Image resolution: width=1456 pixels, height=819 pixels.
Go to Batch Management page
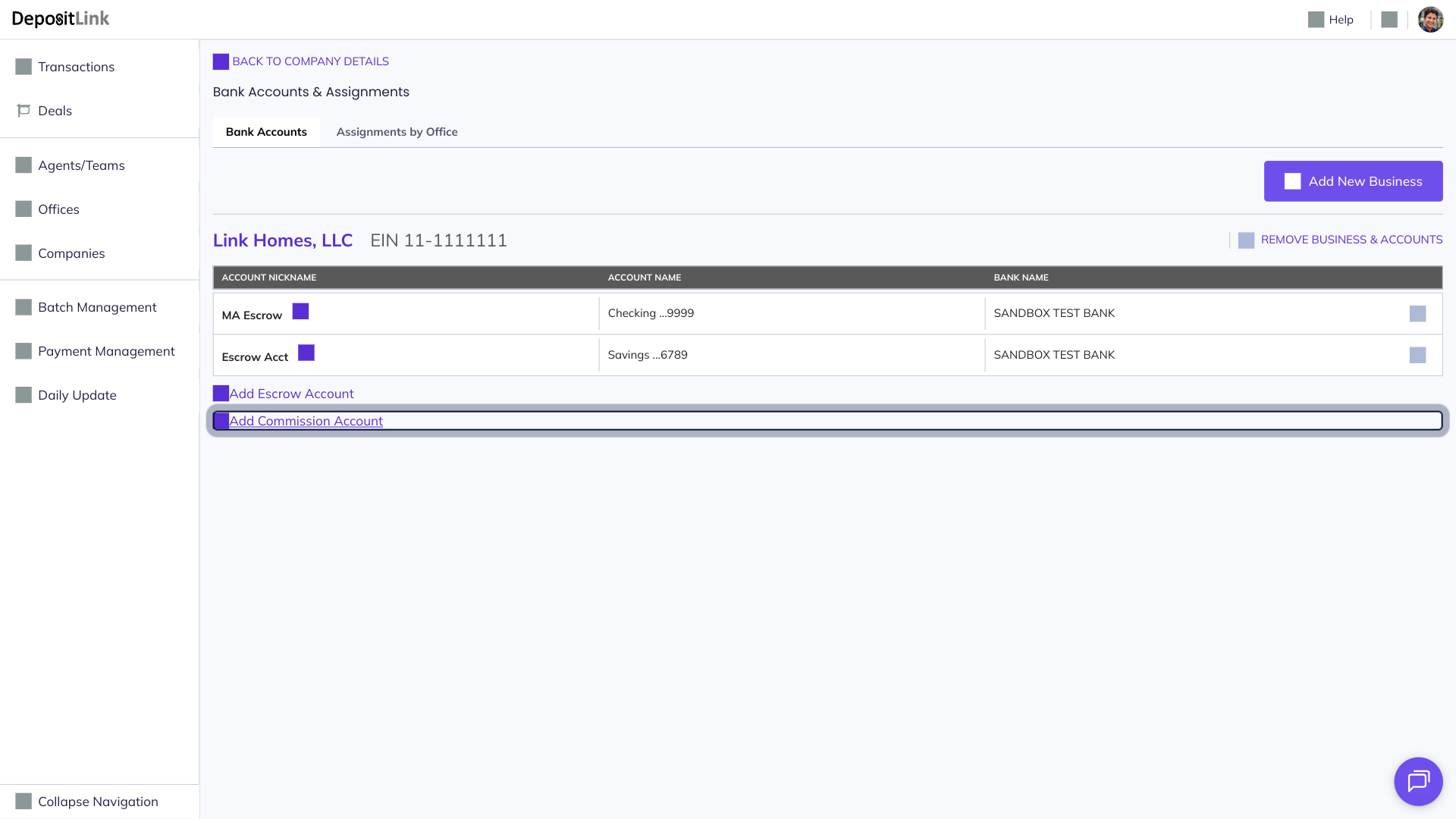[x=97, y=307]
